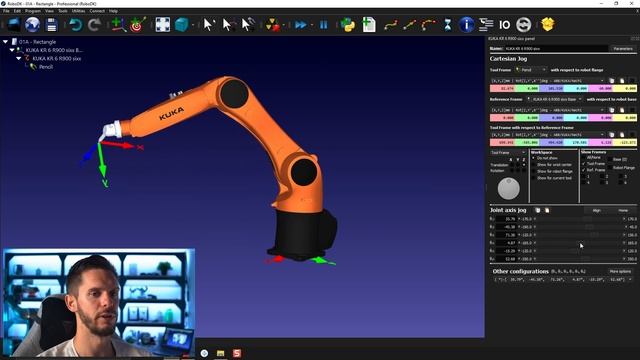
Task: Add a new program file
Action: (x=369, y=25)
